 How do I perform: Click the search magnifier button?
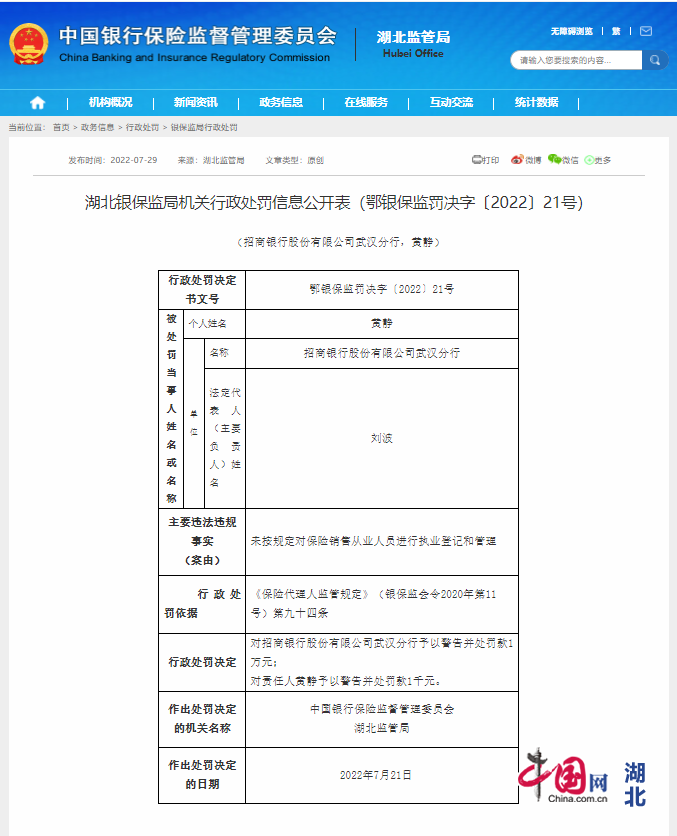tap(655, 60)
